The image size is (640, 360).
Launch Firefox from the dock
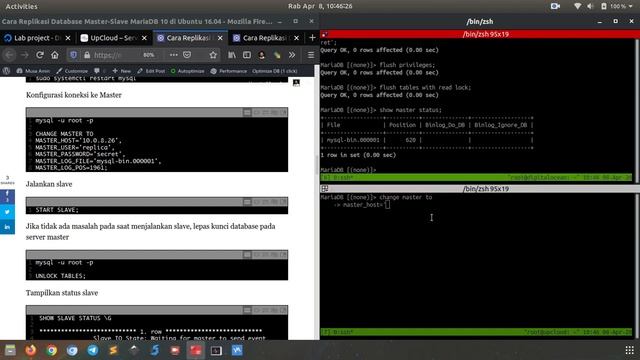(x=31, y=350)
